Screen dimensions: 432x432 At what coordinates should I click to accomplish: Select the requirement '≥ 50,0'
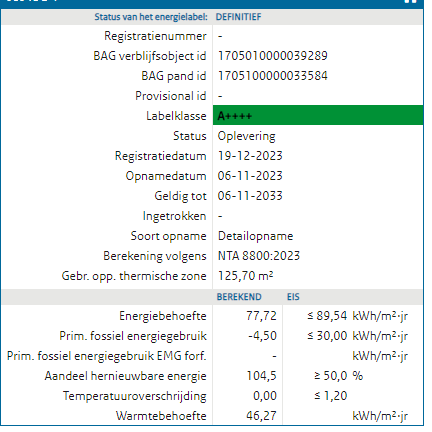[x=330, y=376]
